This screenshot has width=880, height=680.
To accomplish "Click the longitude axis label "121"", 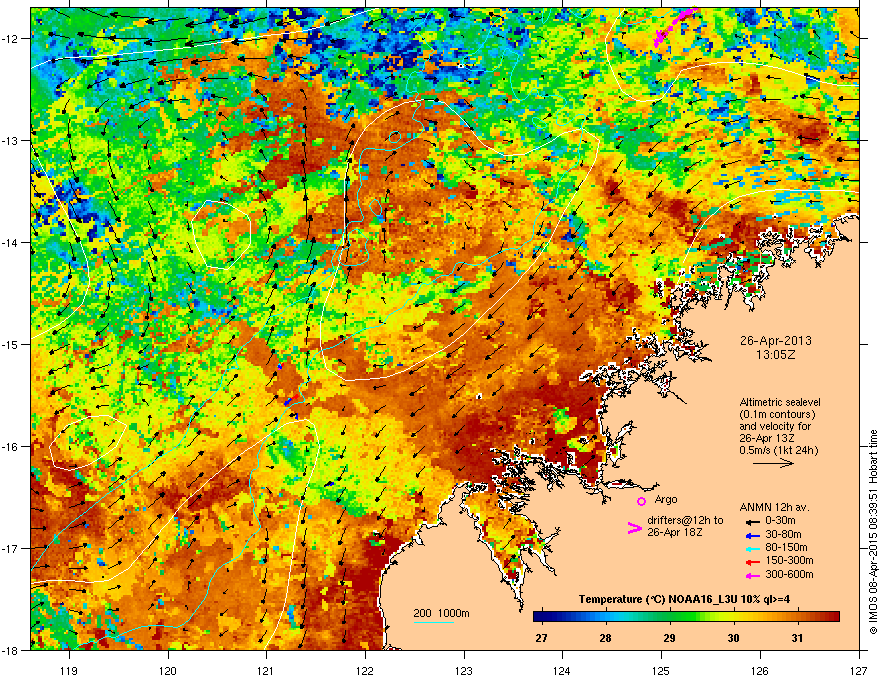I will 267,670.
